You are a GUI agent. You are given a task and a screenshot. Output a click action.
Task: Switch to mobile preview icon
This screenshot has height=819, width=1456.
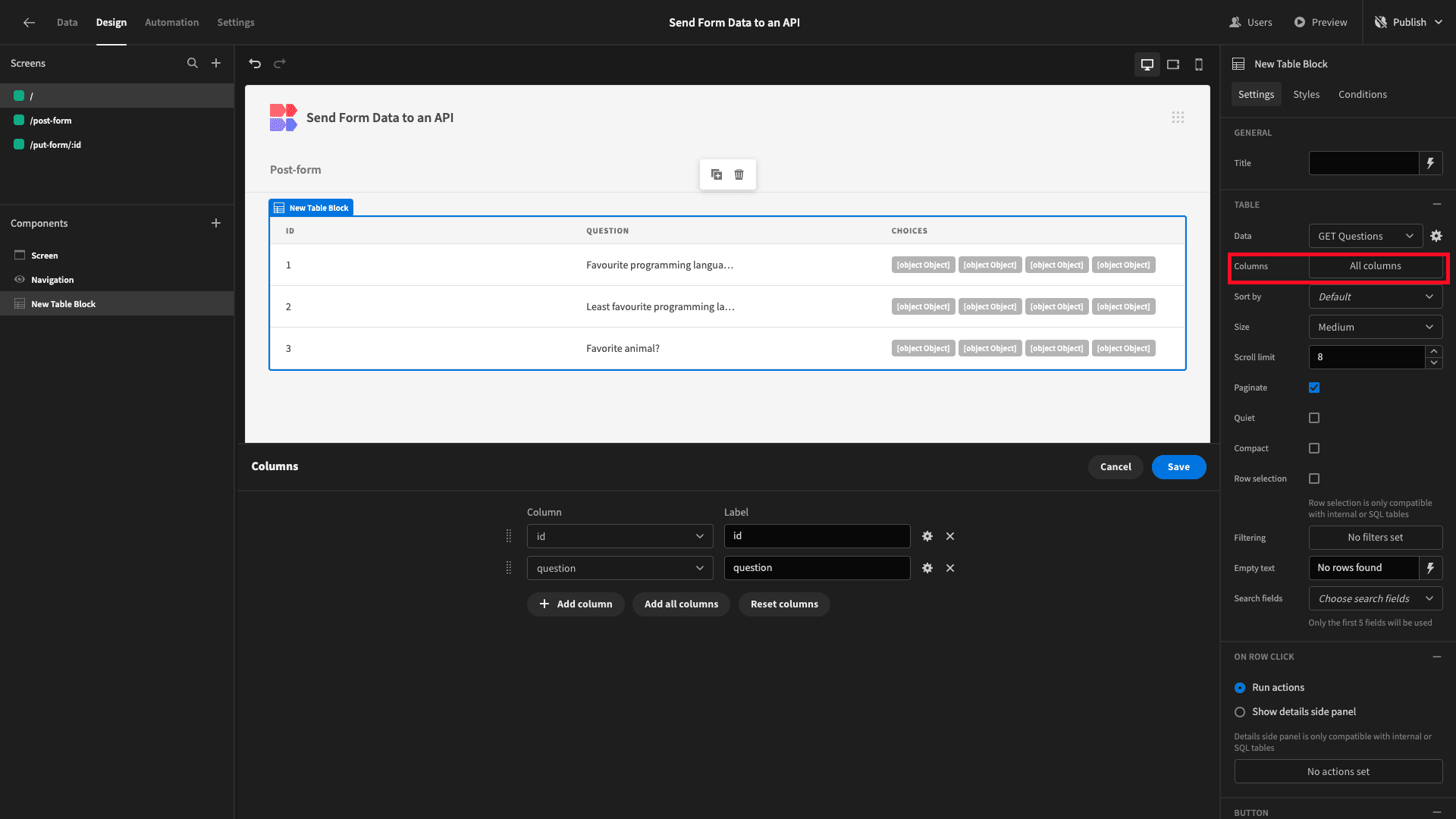[x=1199, y=64]
